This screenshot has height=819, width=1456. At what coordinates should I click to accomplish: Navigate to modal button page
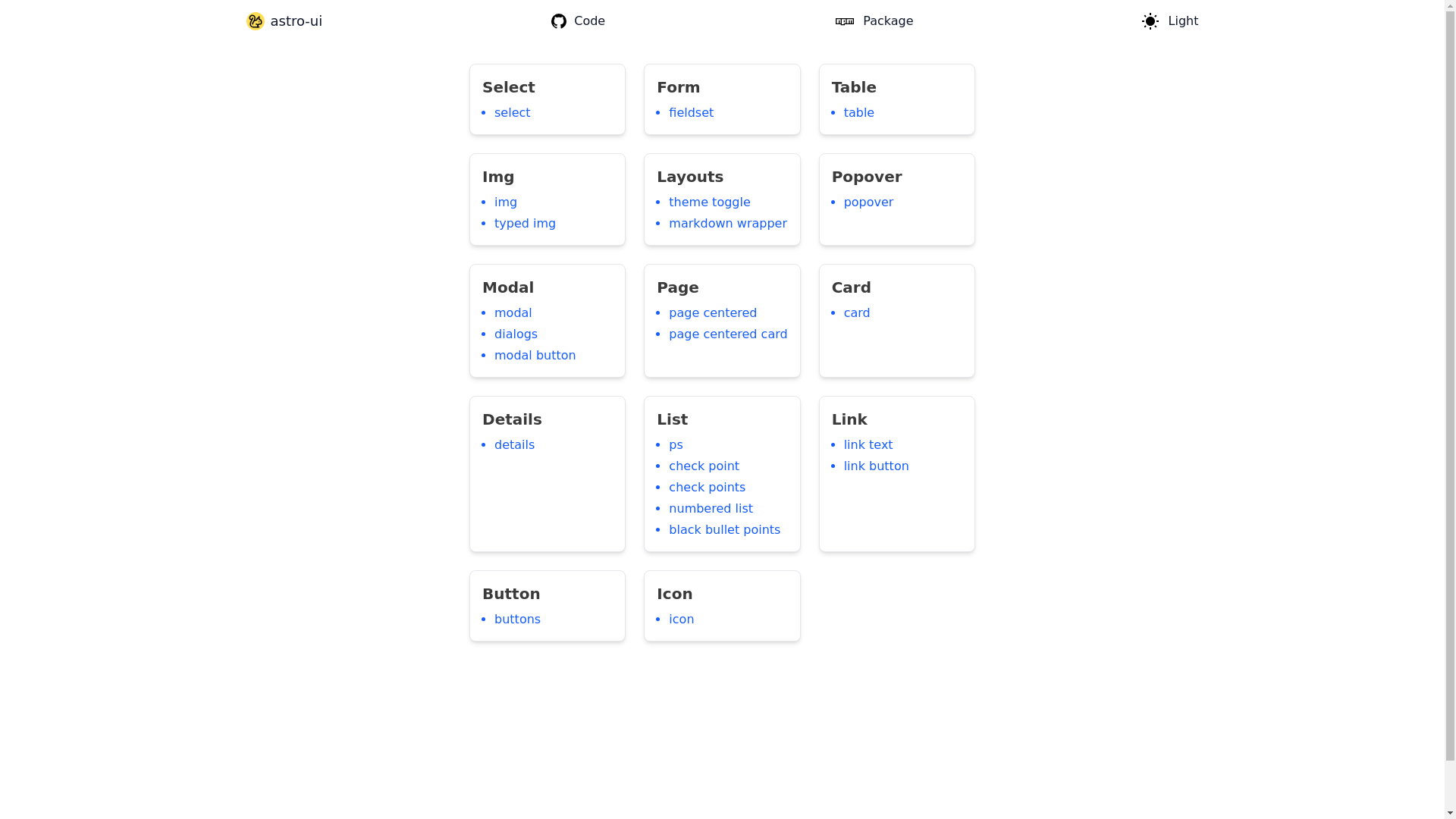click(x=535, y=356)
